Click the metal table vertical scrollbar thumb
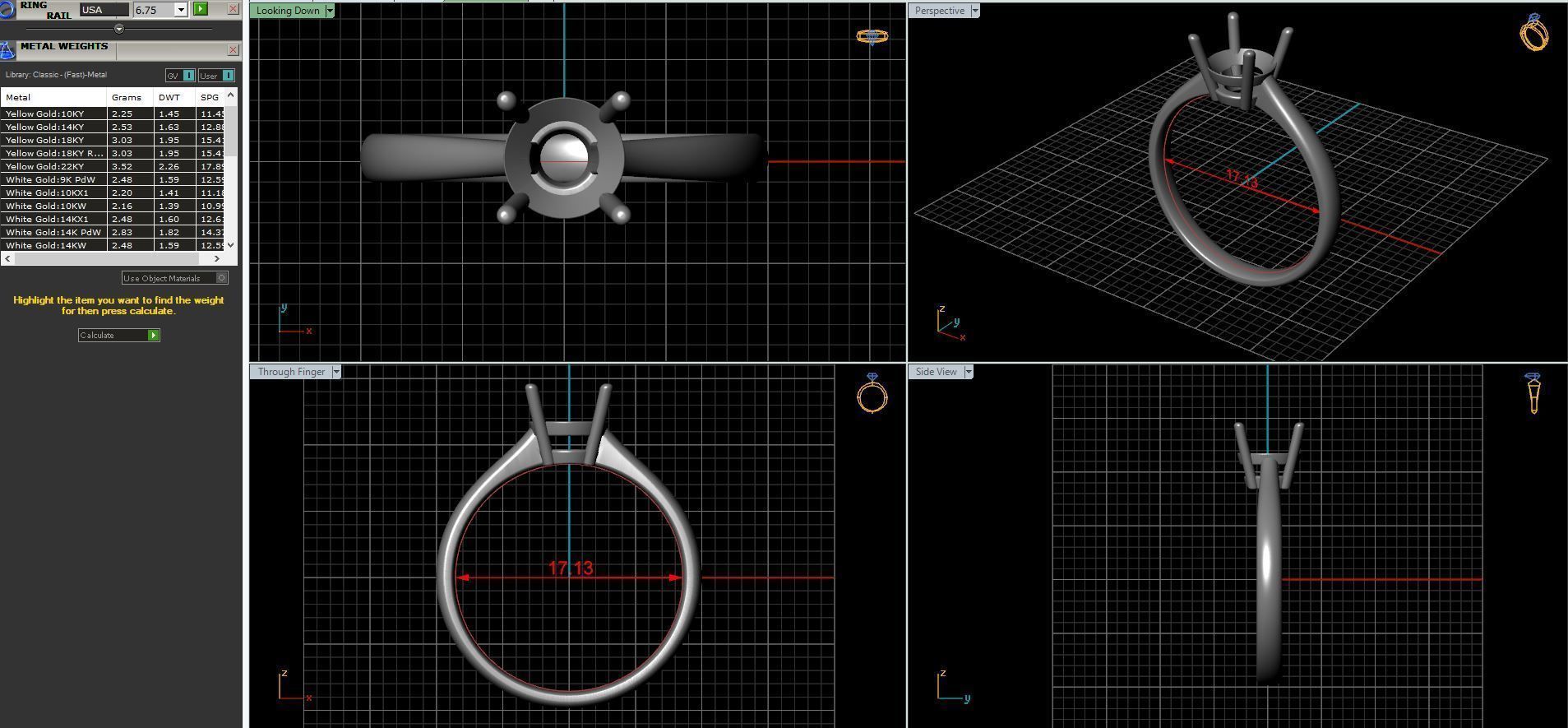The height and width of the screenshot is (728, 1568). tap(231, 131)
